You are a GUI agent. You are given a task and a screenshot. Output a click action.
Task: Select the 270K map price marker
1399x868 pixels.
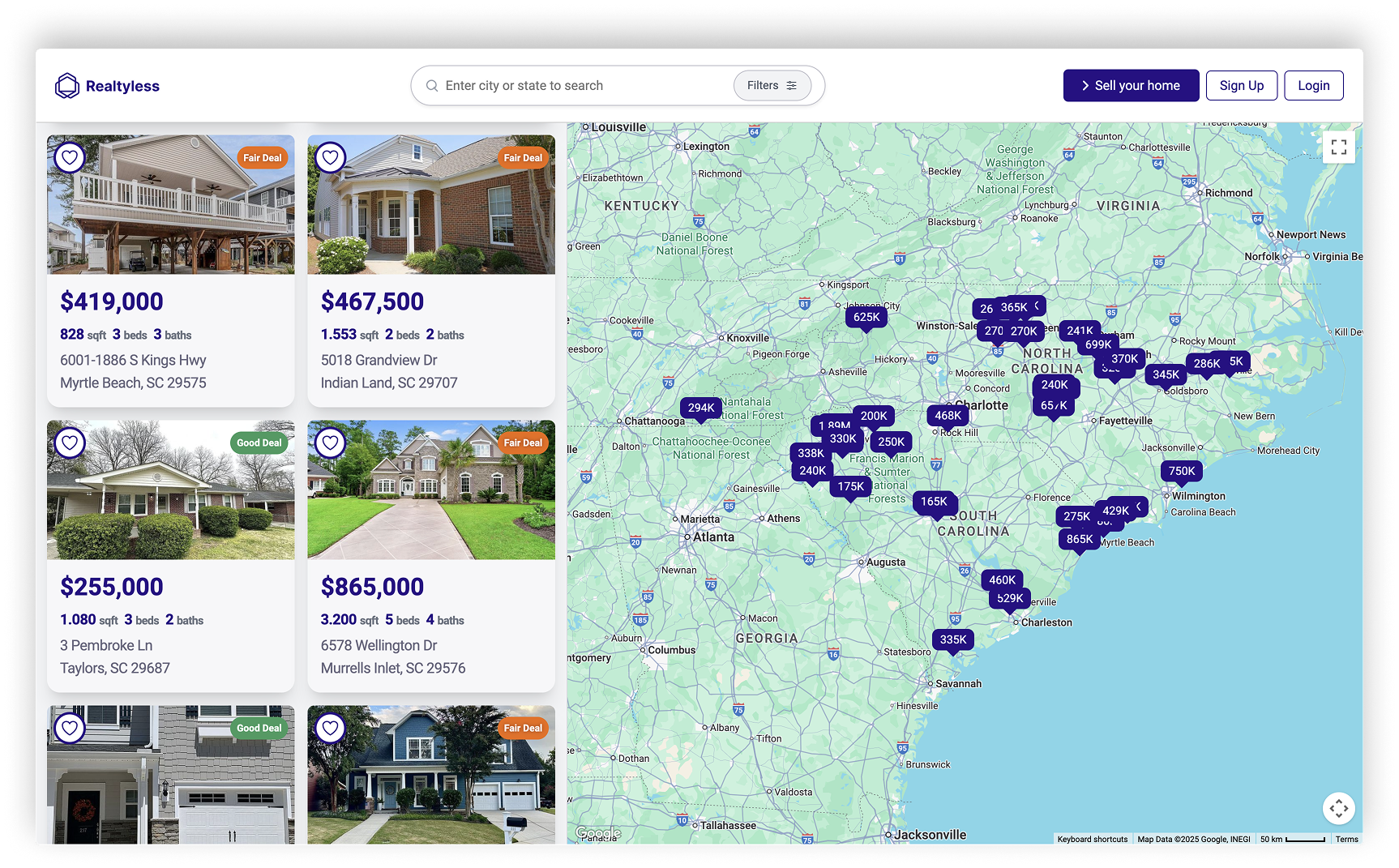click(1024, 332)
